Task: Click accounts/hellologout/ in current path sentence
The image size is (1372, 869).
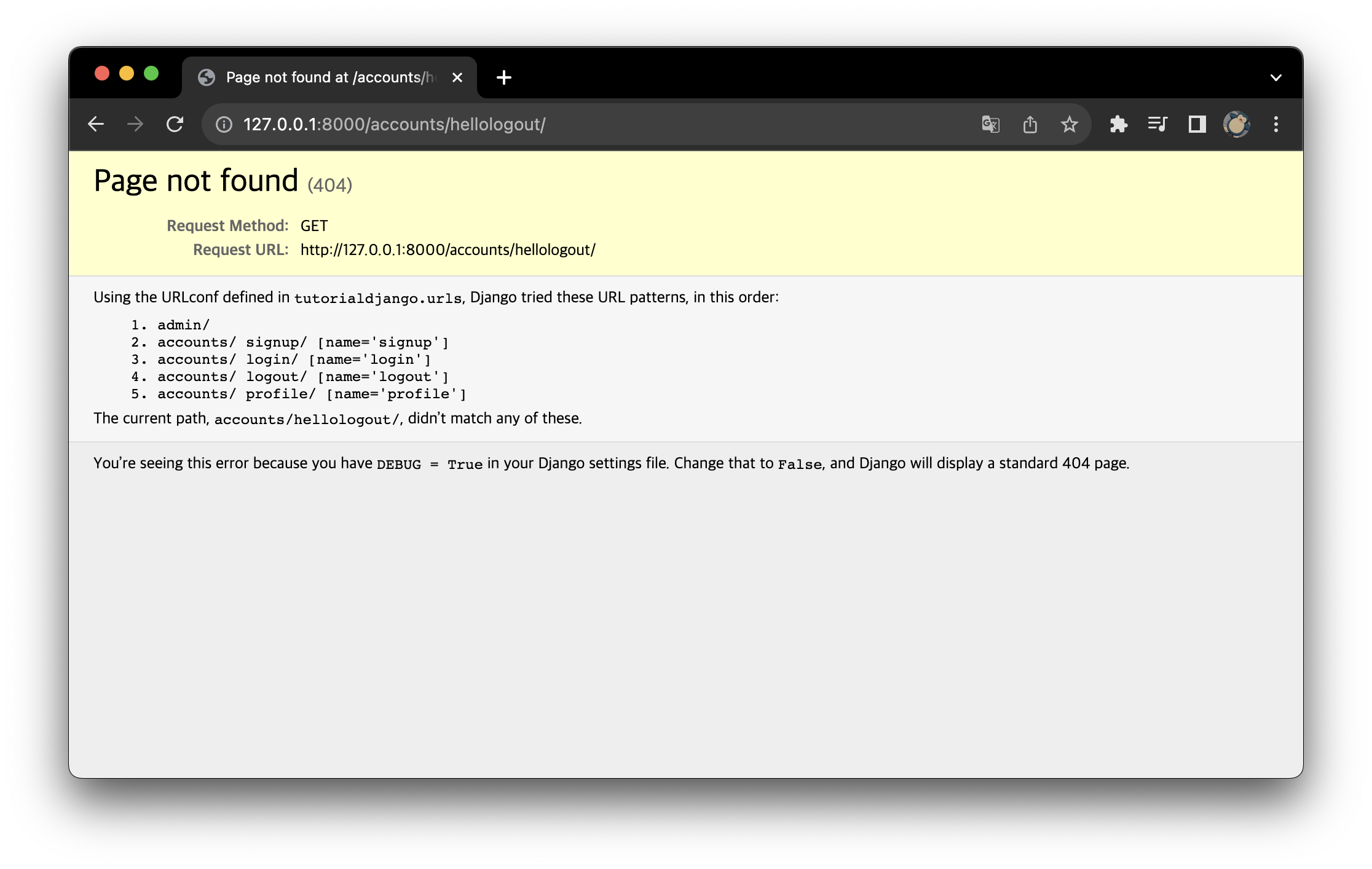Action: pyautogui.click(x=307, y=419)
